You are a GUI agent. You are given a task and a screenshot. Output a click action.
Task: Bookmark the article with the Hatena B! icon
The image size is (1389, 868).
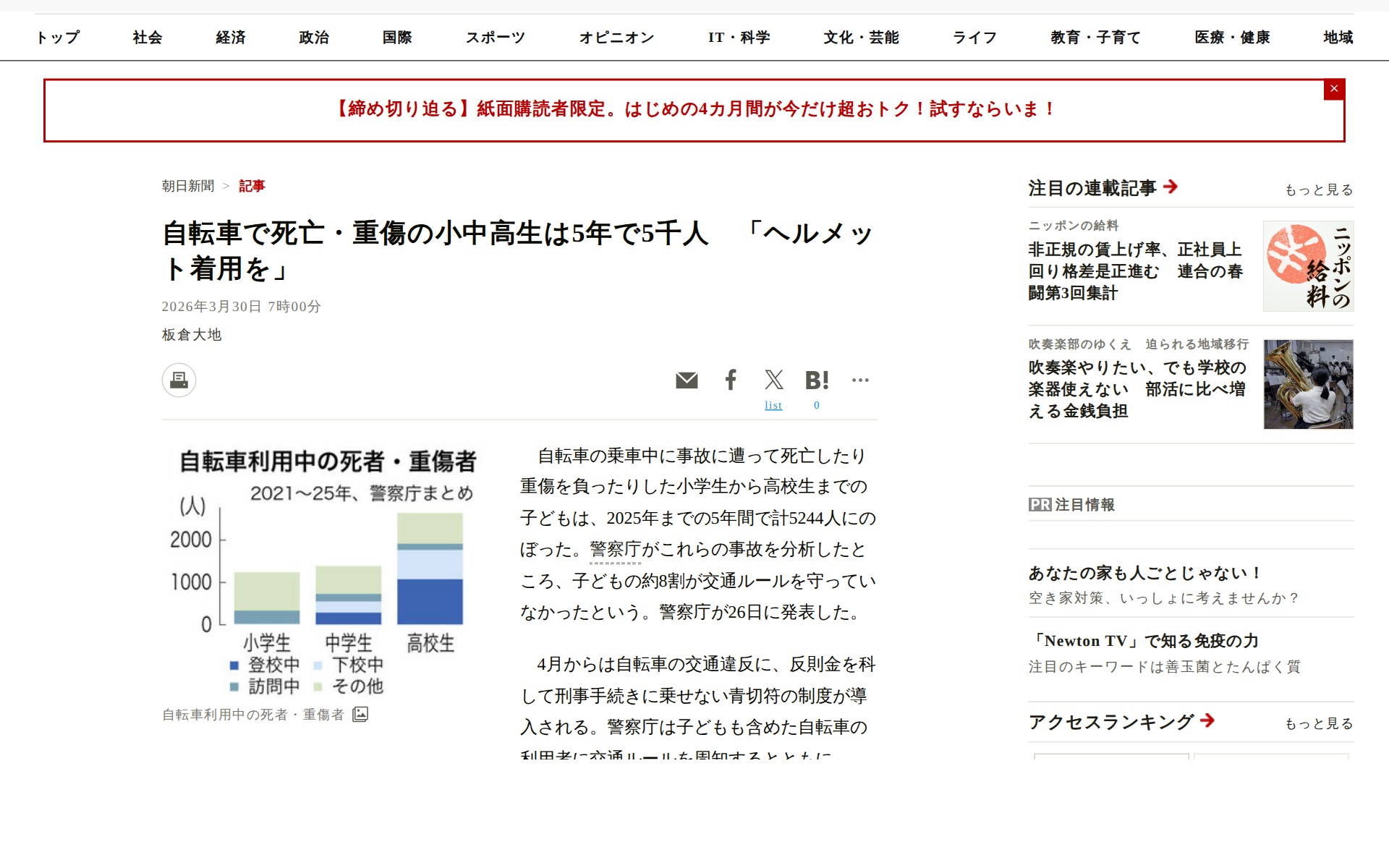click(816, 380)
